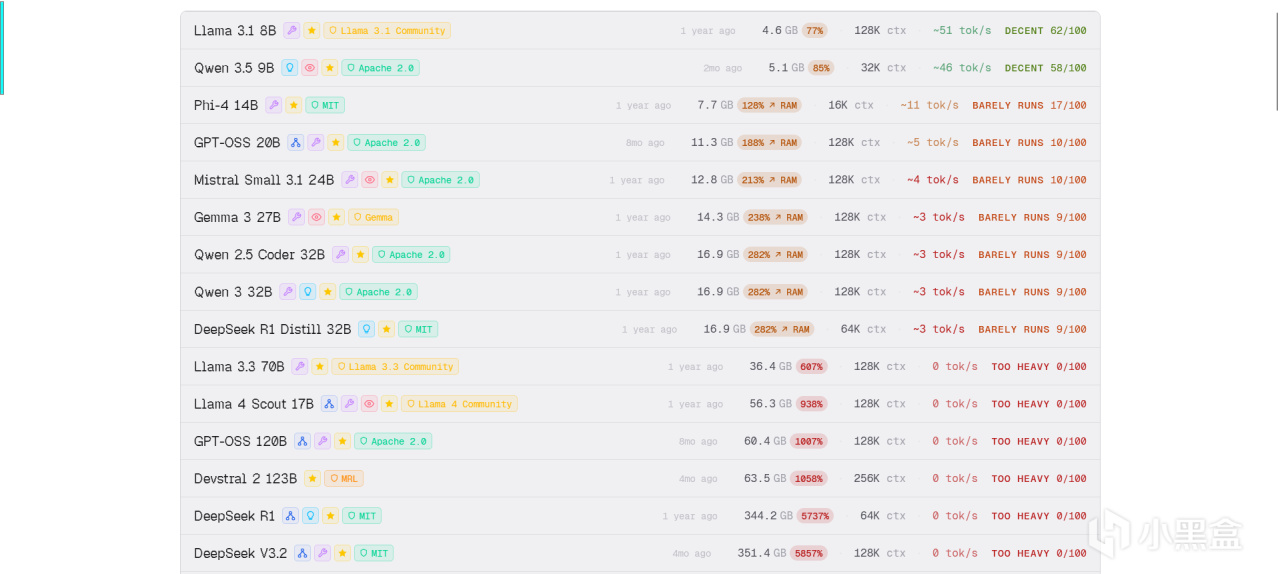Image resolution: width=1280 pixels, height=574 pixels.
Task: Click the network icon in the DeepSeek R1 row
Action: tap(291, 516)
